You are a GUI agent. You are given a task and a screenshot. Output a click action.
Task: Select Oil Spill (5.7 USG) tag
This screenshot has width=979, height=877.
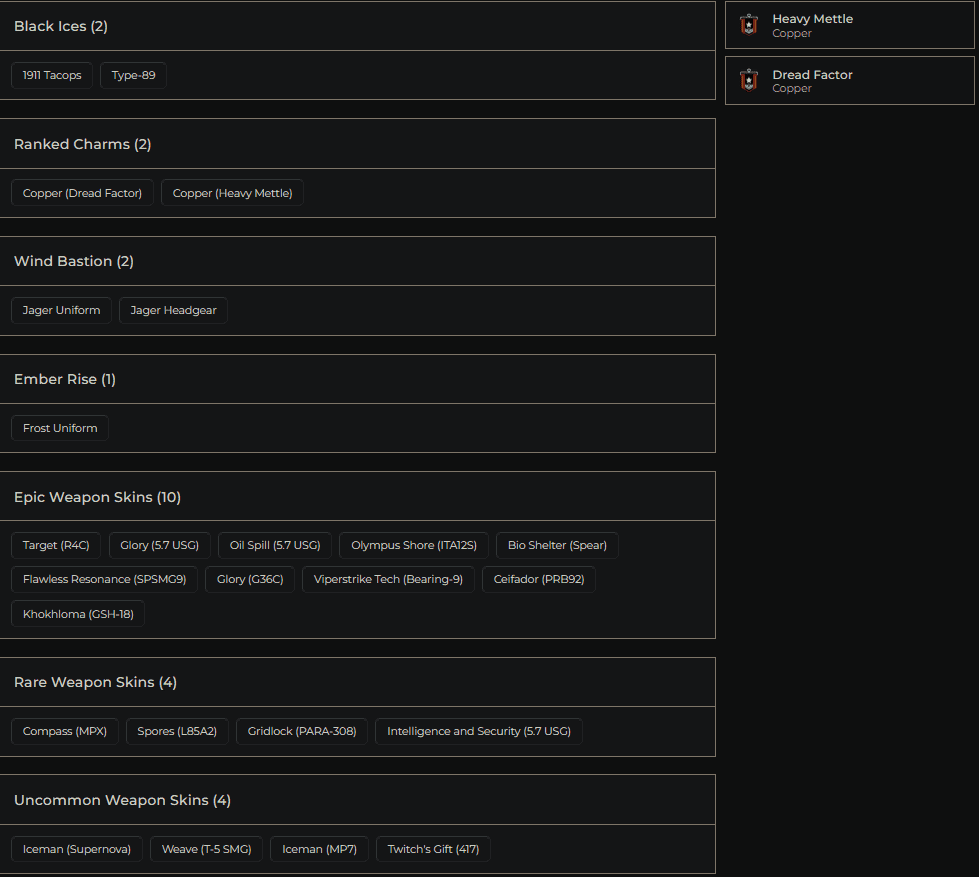pos(275,545)
